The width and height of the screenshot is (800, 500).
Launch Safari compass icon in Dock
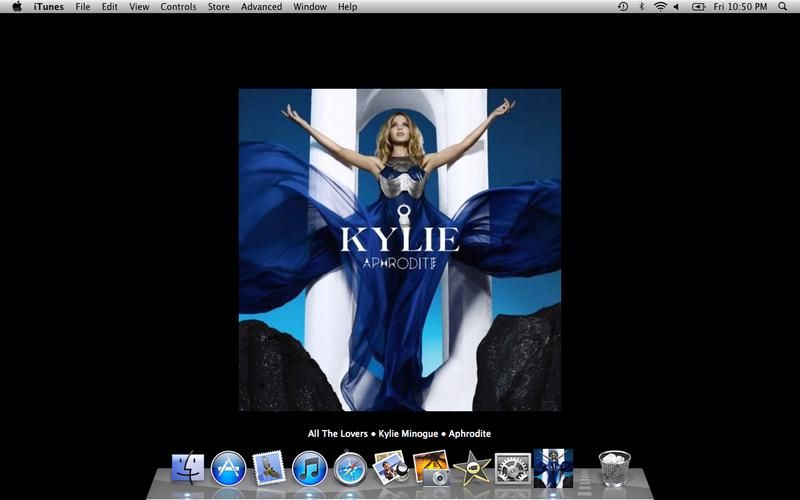pyautogui.click(x=350, y=468)
